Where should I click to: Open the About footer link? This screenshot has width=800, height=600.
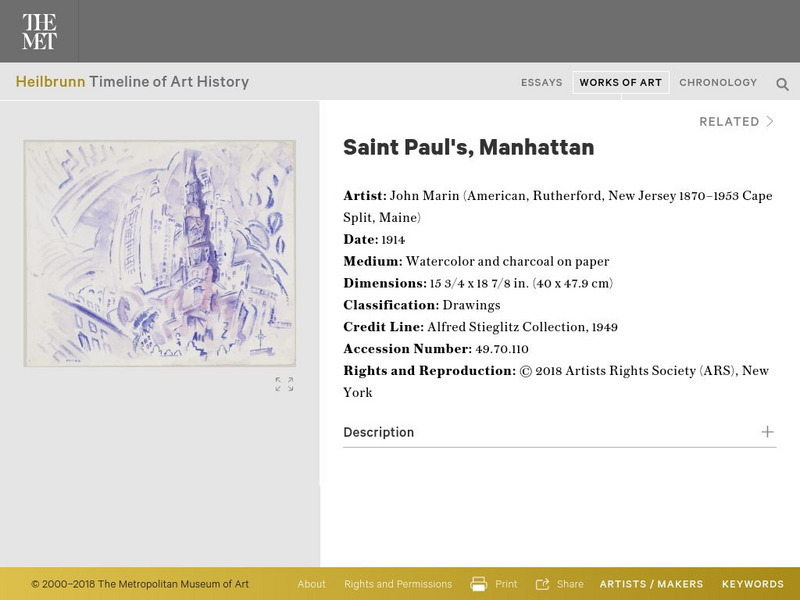311,584
